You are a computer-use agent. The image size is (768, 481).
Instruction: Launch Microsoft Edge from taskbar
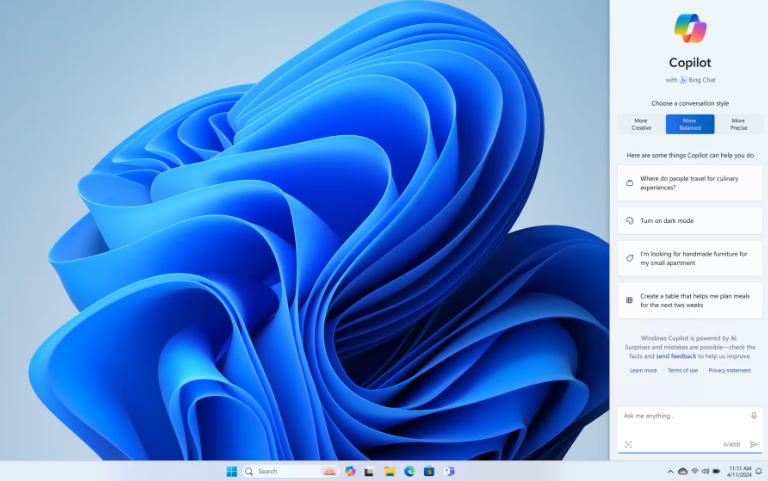(409, 471)
